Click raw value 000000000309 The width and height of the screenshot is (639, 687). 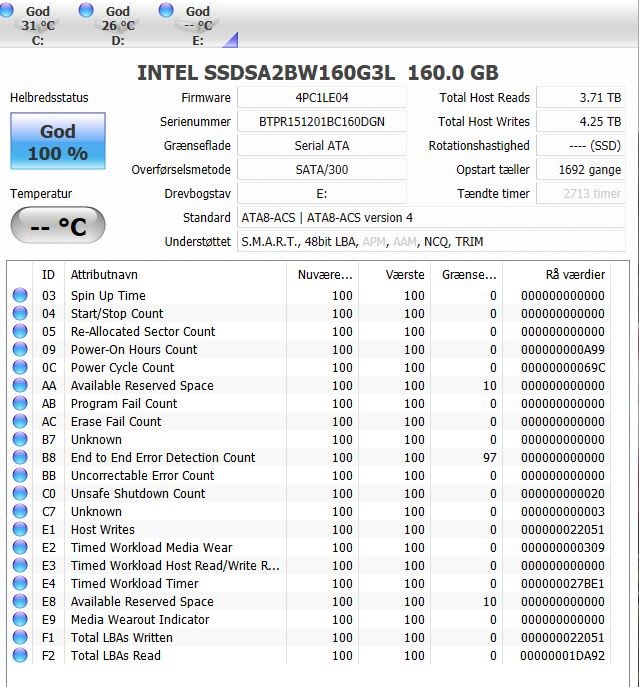[x=563, y=548]
